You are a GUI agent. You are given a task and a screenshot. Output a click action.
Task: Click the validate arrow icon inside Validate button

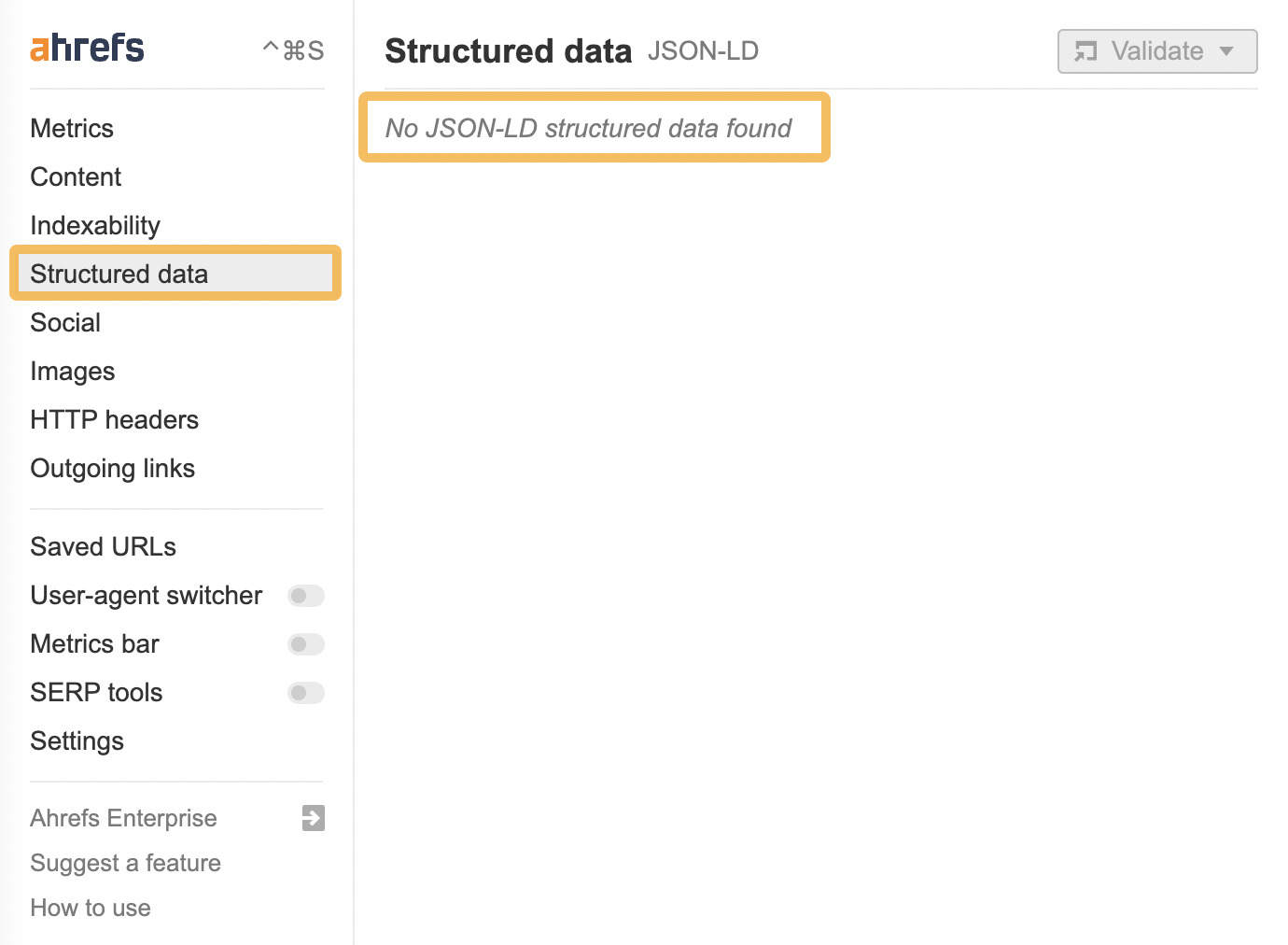[1225, 52]
